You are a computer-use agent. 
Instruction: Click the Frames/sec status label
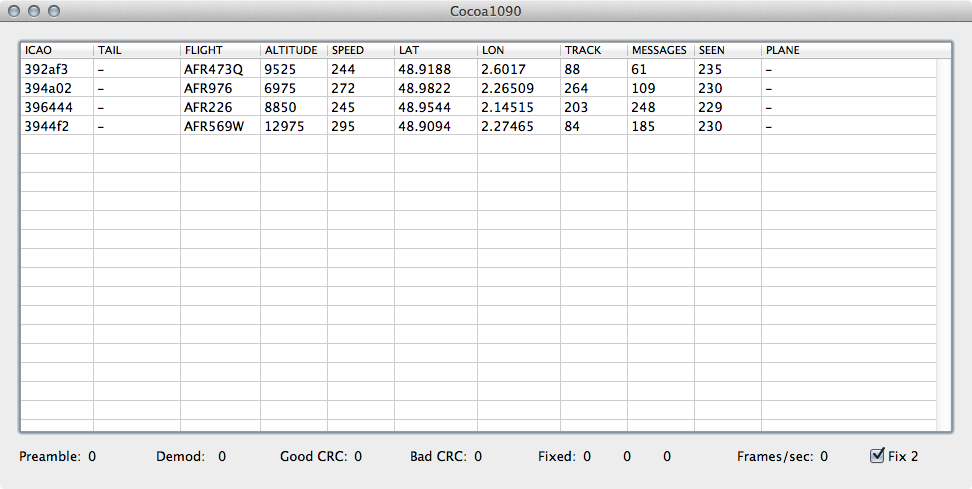pos(775,457)
